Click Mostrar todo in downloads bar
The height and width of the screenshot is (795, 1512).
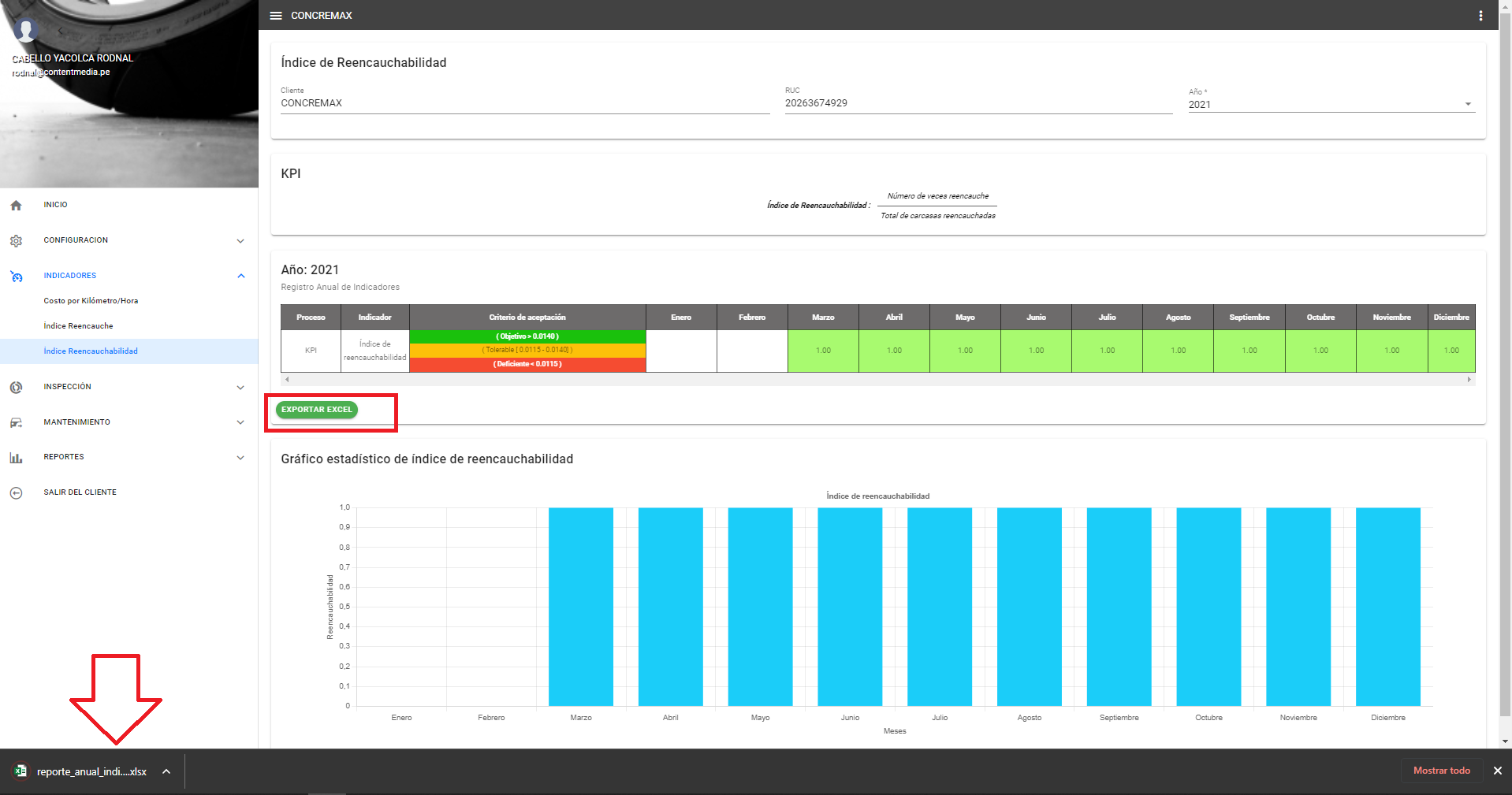tap(1441, 771)
